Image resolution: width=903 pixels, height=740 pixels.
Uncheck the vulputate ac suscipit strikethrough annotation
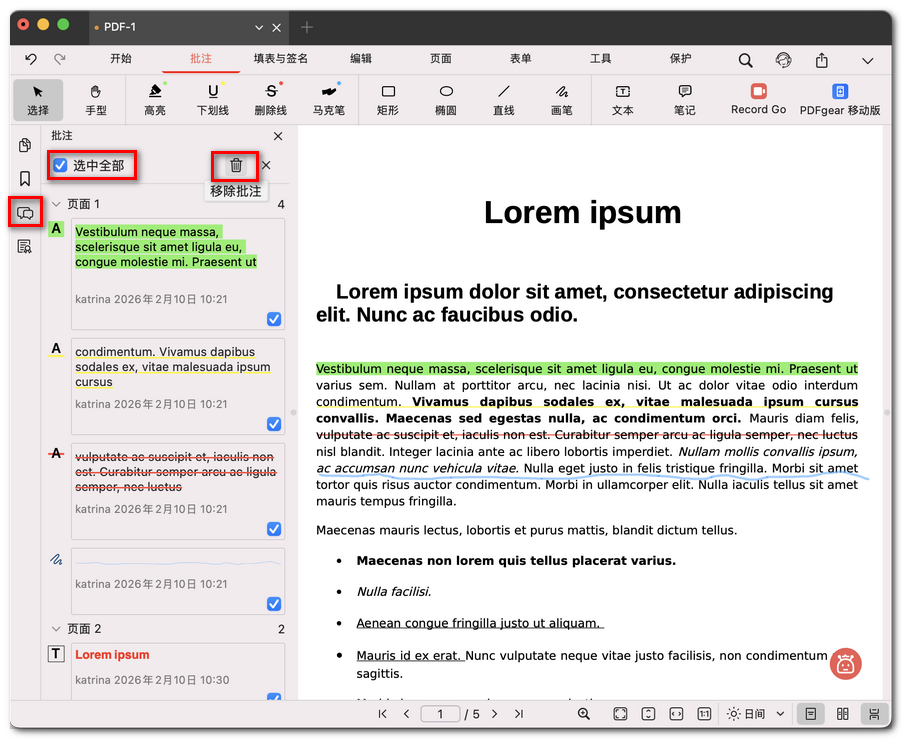click(274, 529)
